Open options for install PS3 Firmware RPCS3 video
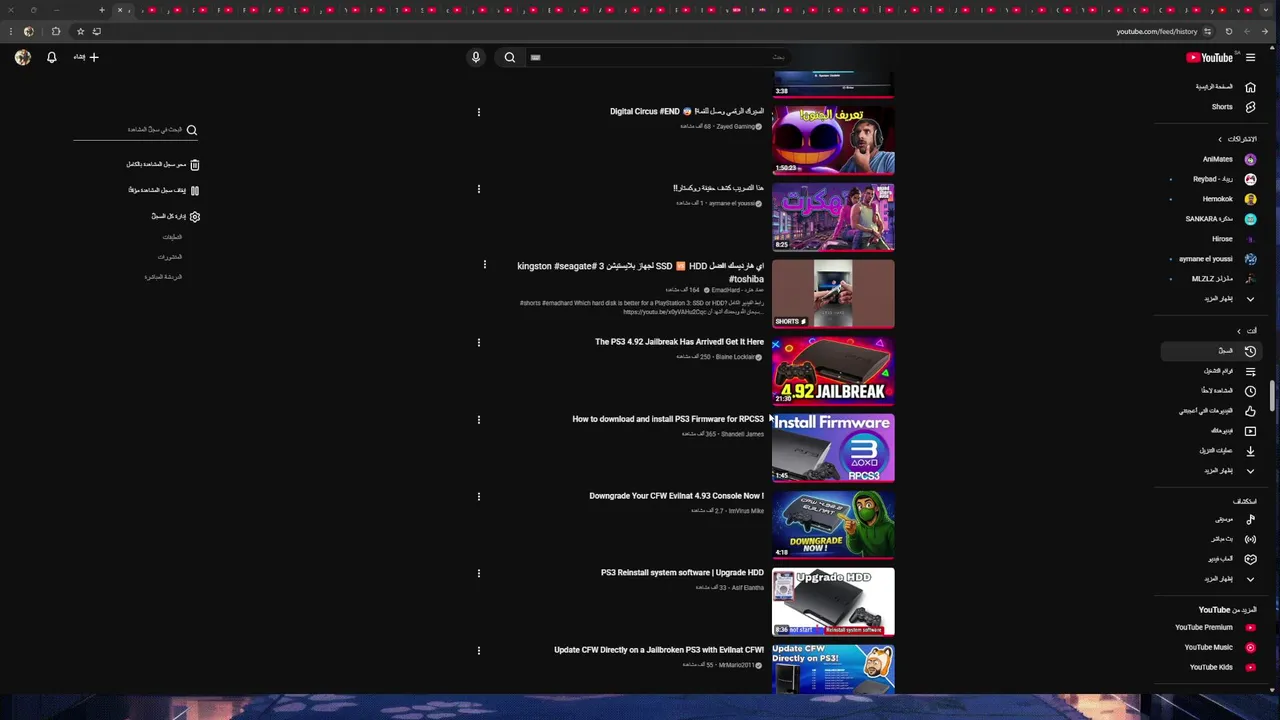Screen dimensions: 1280x720 [479, 420]
